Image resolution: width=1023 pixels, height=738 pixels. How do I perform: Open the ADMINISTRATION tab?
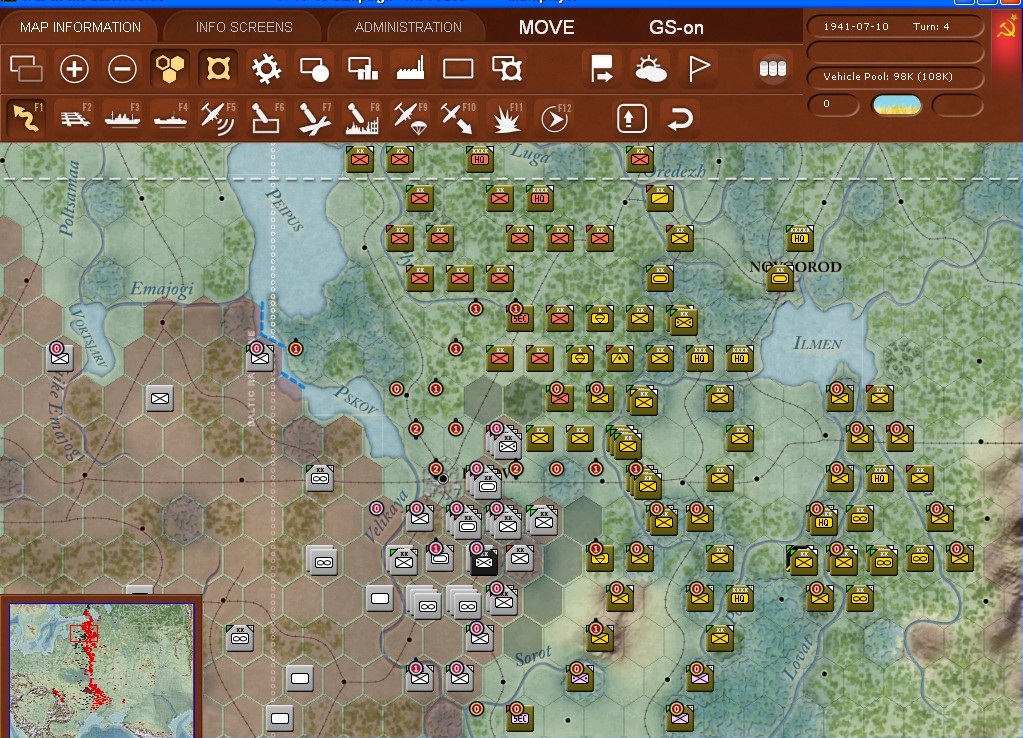click(x=408, y=27)
